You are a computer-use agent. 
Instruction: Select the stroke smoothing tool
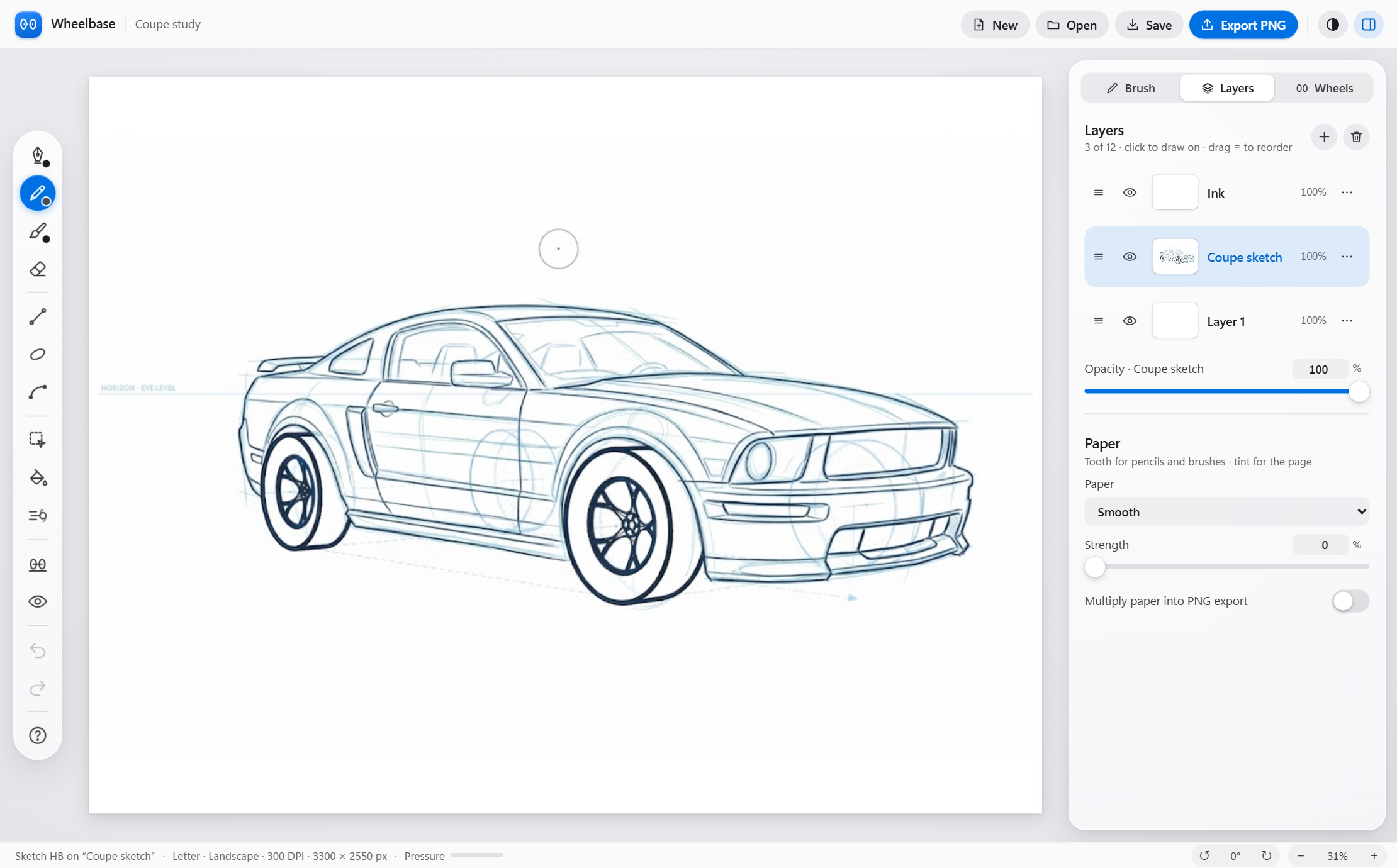pyautogui.click(x=38, y=516)
